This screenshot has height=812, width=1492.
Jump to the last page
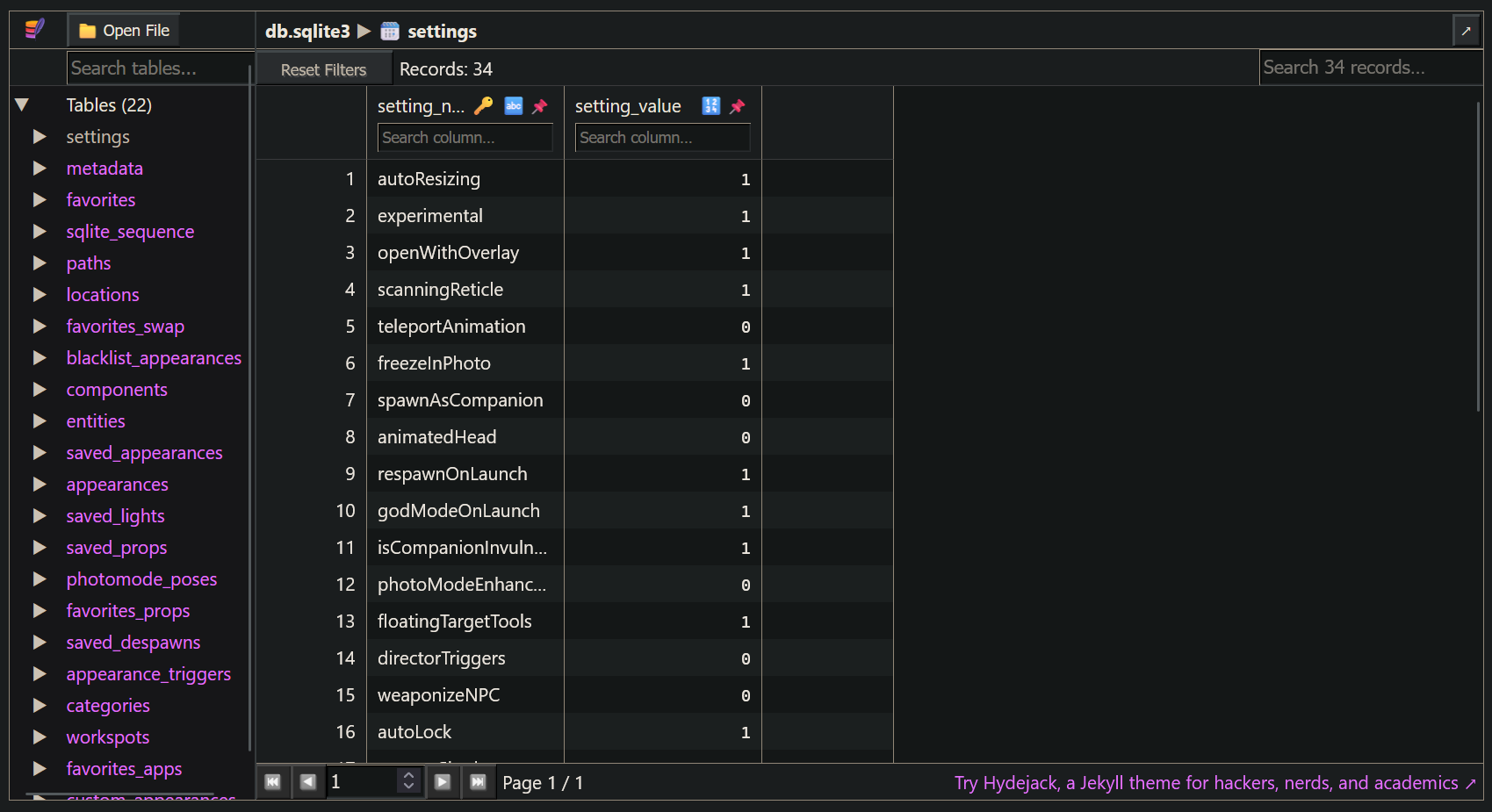pyautogui.click(x=478, y=782)
